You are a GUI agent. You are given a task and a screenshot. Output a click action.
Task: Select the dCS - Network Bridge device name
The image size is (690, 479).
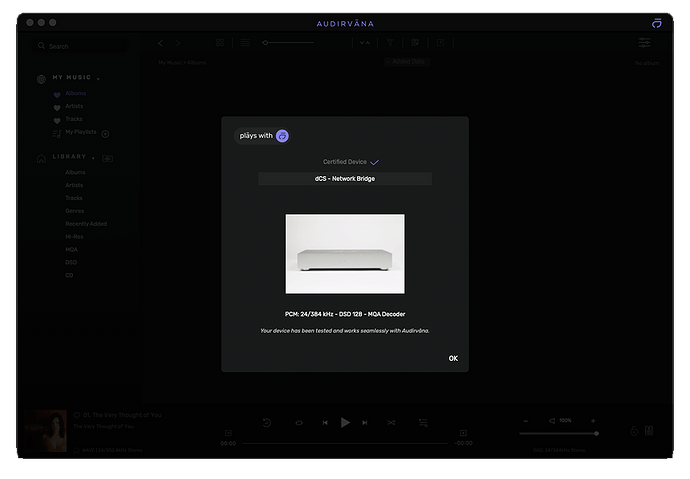coord(345,179)
